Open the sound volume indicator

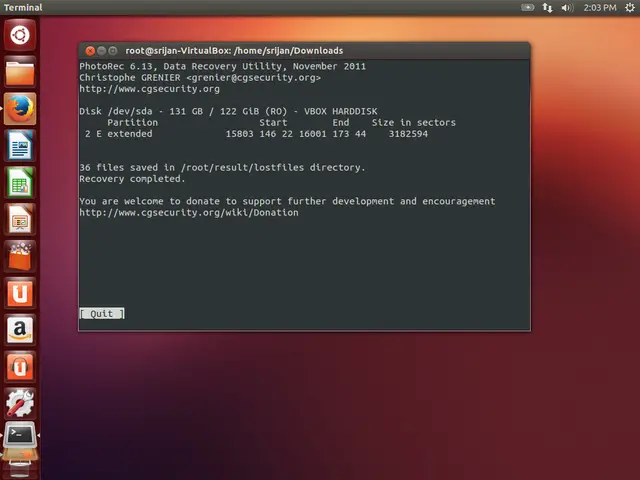coord(567,7)
